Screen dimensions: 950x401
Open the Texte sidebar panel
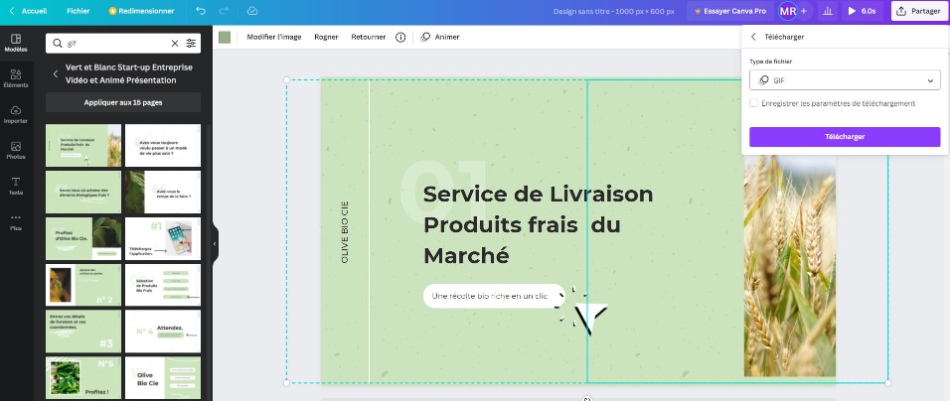[16, 186]
